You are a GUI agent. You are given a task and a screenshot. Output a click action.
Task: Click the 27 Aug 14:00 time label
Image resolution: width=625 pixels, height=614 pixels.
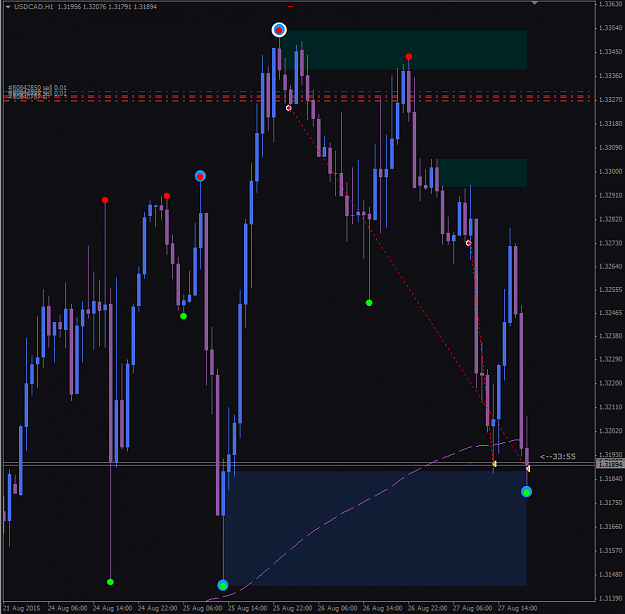point(517,608)
